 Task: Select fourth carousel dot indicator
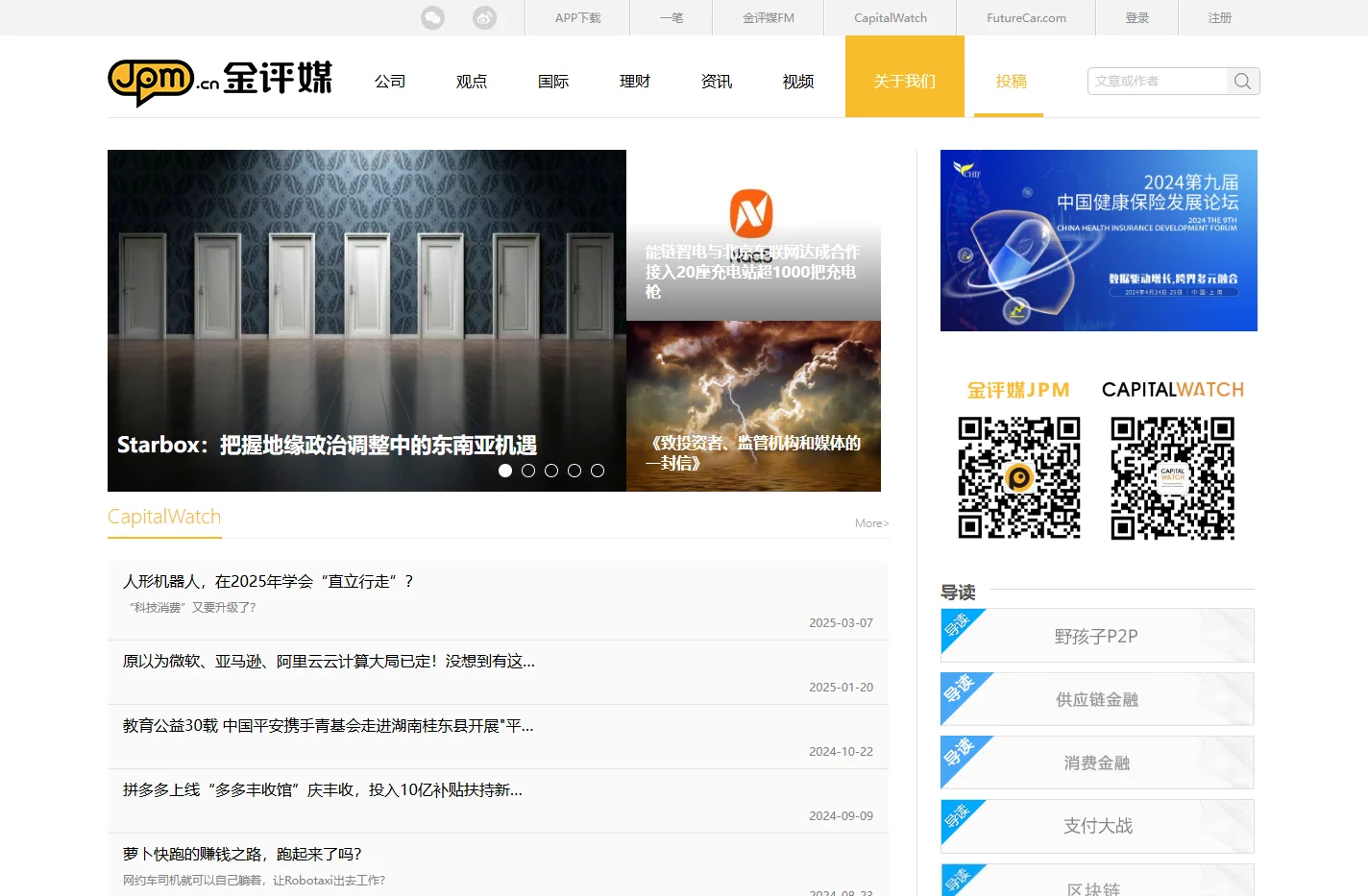pos(574,471)
